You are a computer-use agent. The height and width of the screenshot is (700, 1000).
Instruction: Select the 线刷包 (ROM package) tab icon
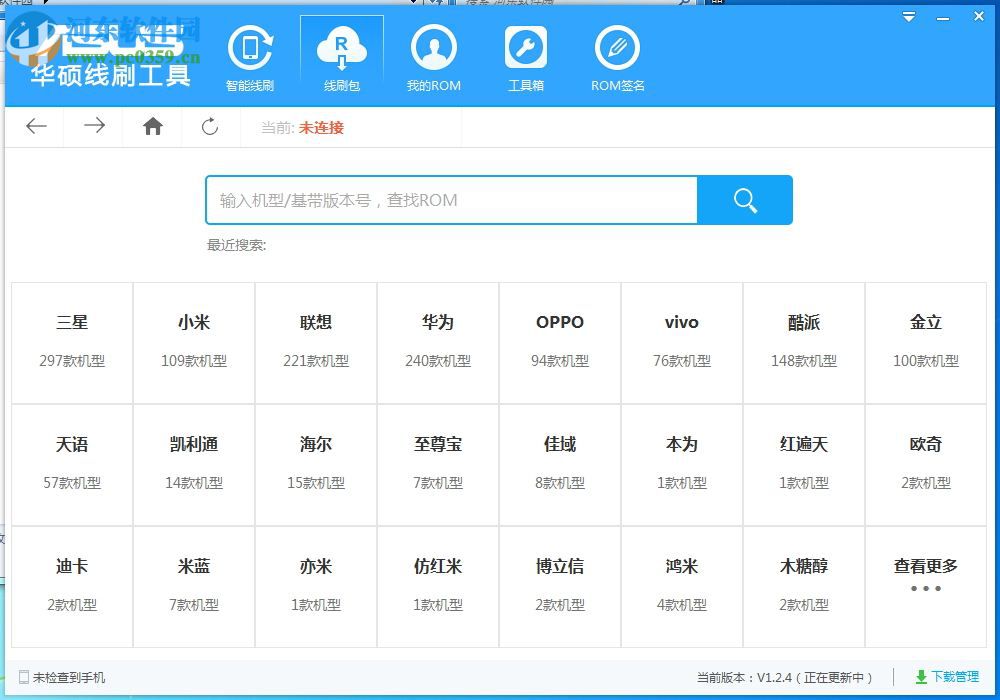342,55
